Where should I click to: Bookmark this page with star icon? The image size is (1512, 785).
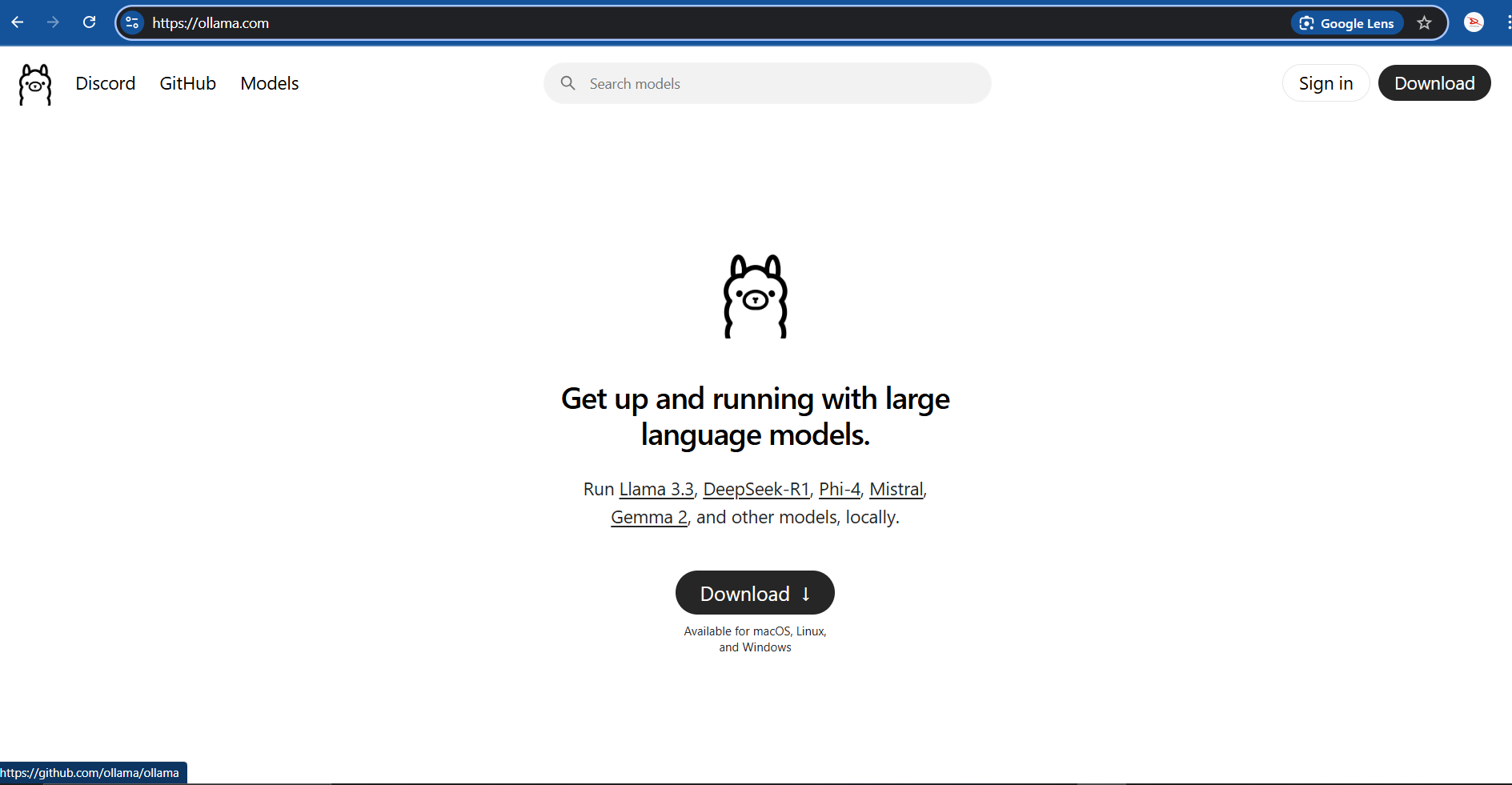coord(1424,23)
